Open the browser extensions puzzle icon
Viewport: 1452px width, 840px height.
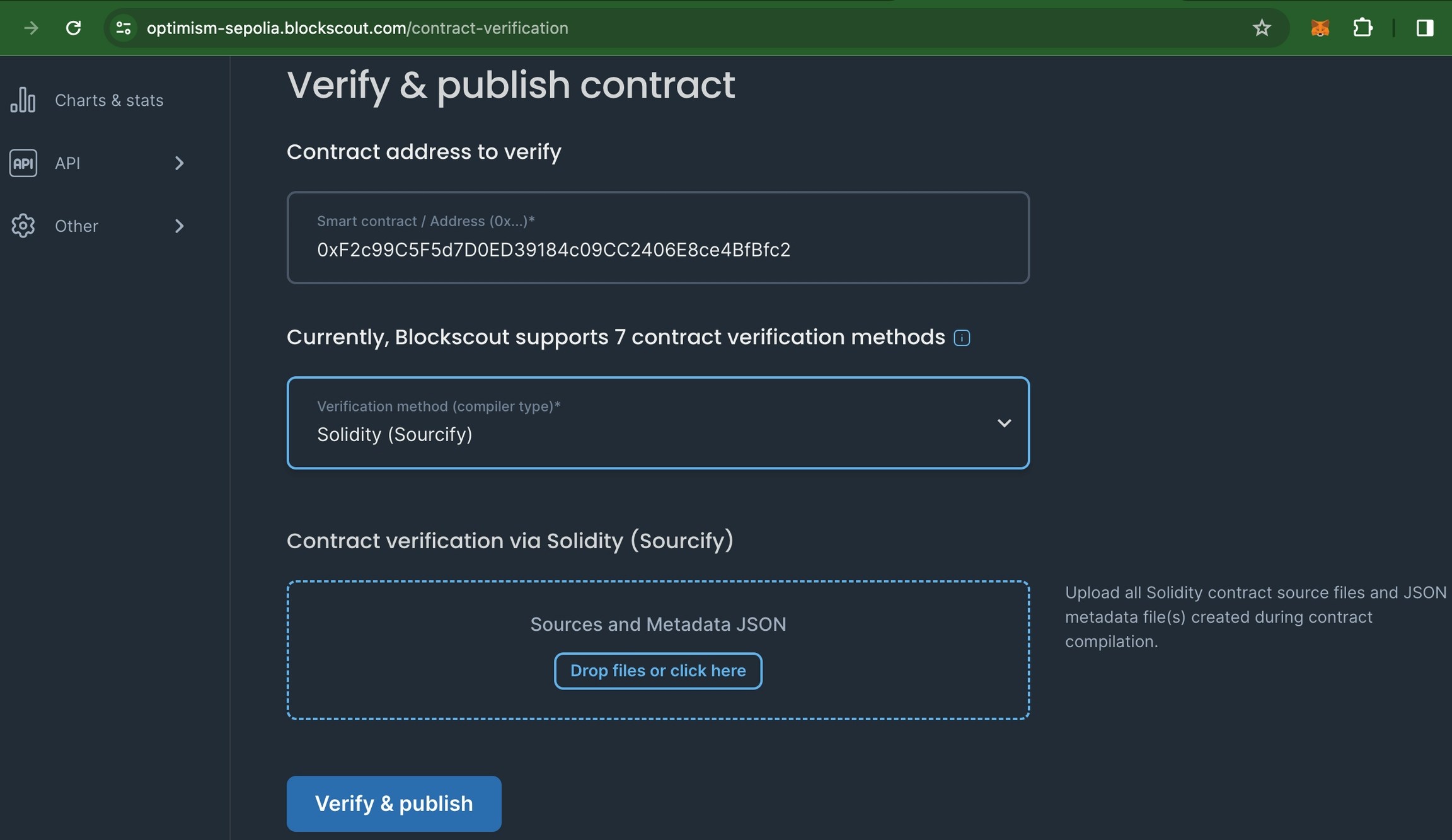pyautogui.click(x=1363, y=28)
